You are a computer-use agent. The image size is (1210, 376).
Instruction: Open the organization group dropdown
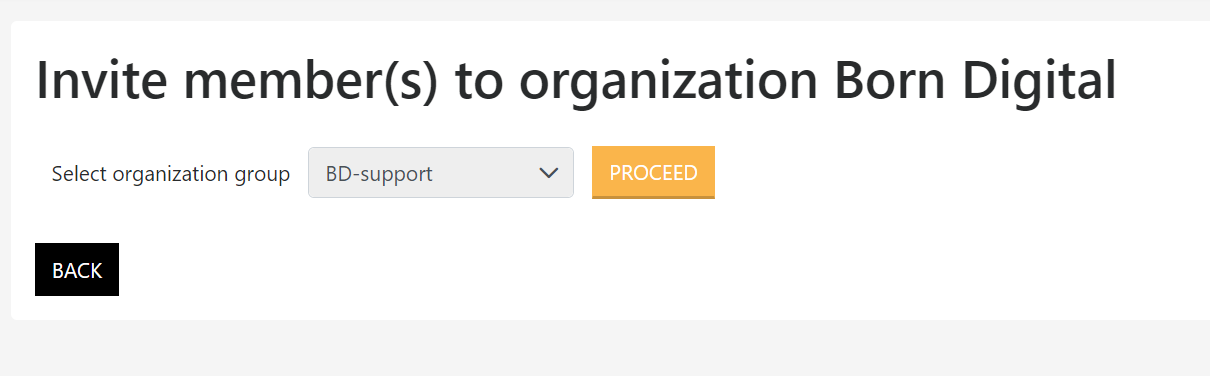441,173
